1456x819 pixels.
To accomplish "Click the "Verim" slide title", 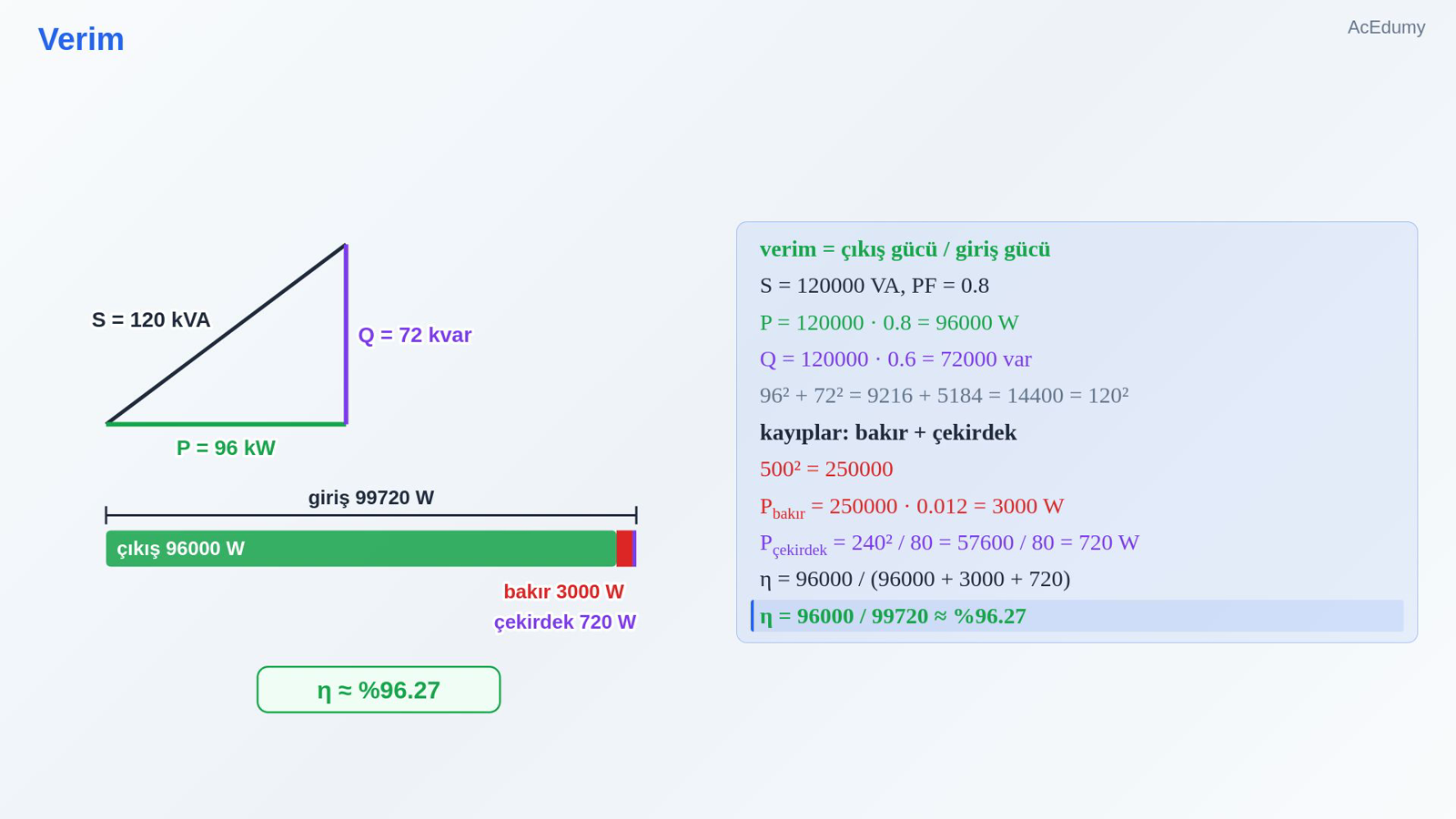I will coord(81,39).
